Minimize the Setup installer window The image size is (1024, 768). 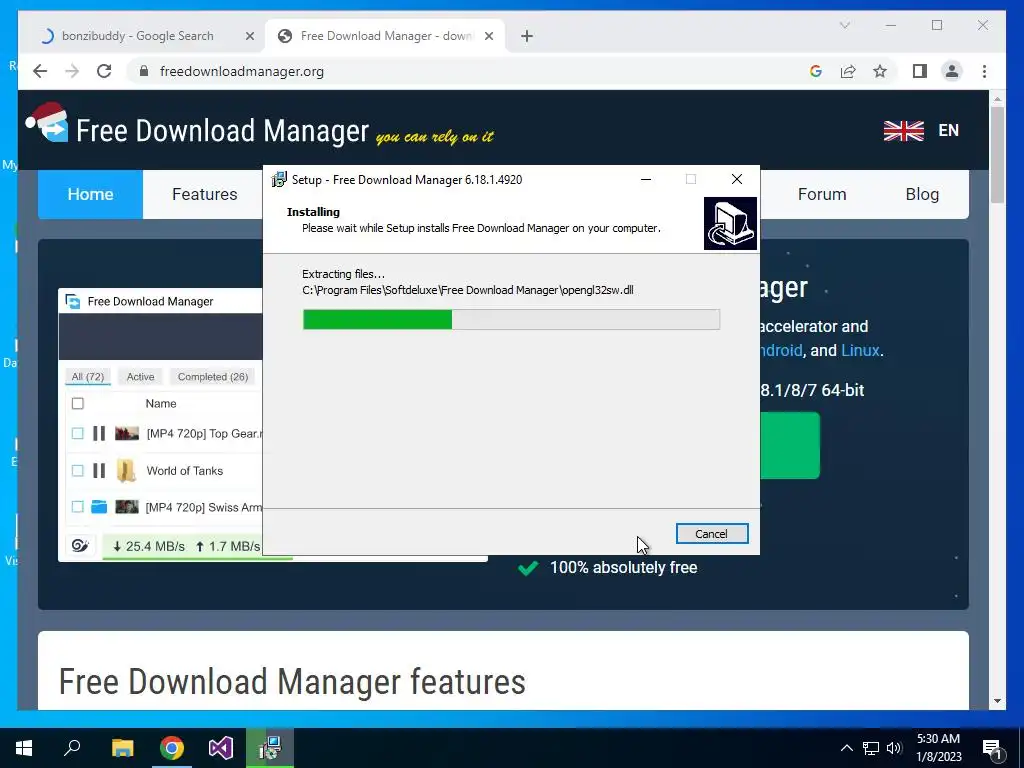646,180
